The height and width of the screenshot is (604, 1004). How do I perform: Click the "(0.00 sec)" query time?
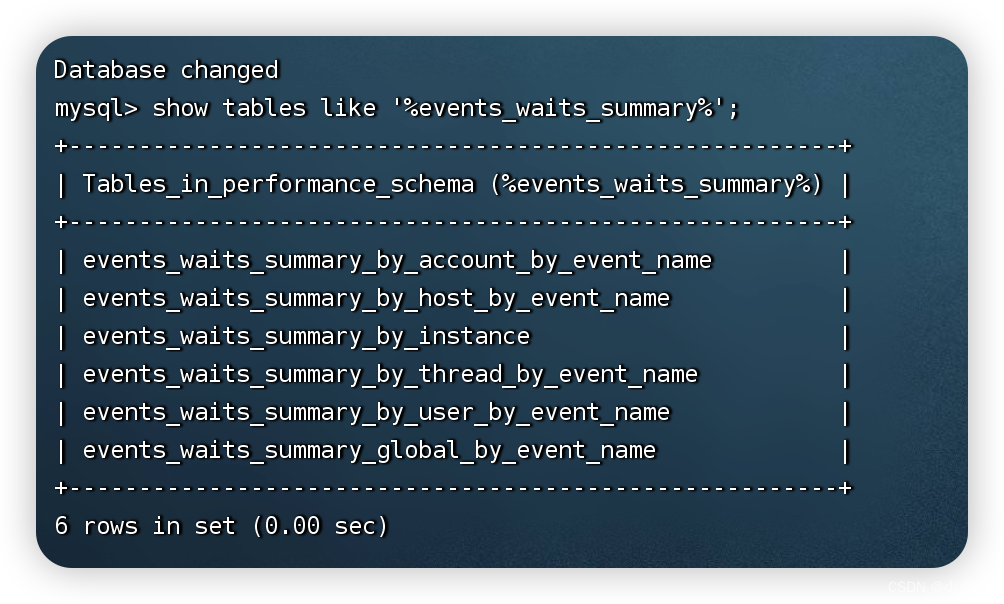point(320,526)
